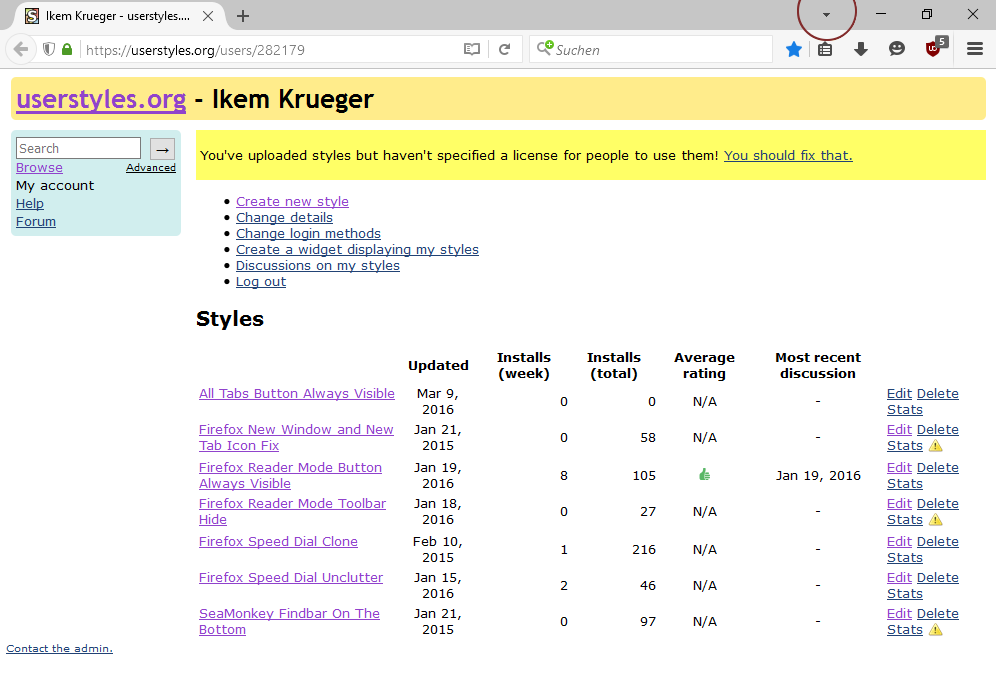Open Firefox Speed Dial Unclutter style
Viewport: 996px width, 674px height.
coord(291,578)
